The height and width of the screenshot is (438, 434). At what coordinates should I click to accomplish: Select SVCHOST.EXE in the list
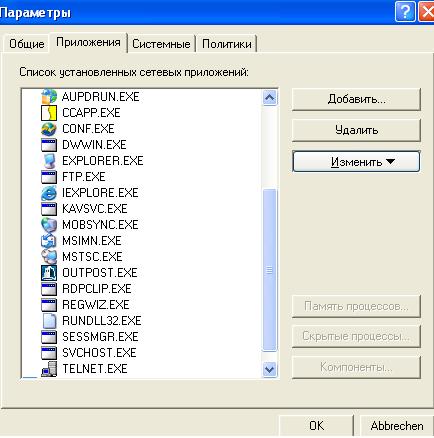[99, 353]
